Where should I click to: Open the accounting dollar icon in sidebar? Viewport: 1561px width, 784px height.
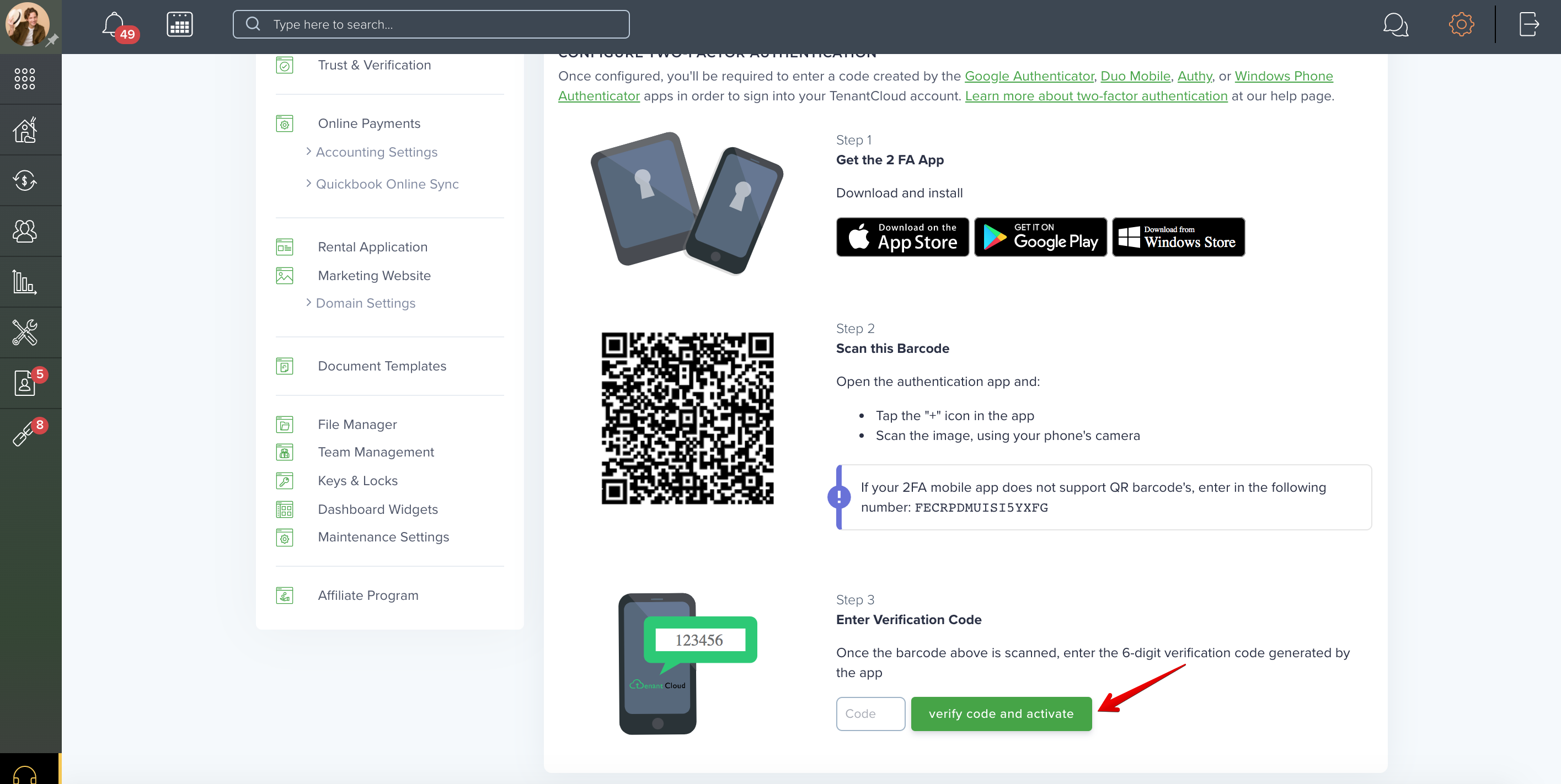point(25,180)
